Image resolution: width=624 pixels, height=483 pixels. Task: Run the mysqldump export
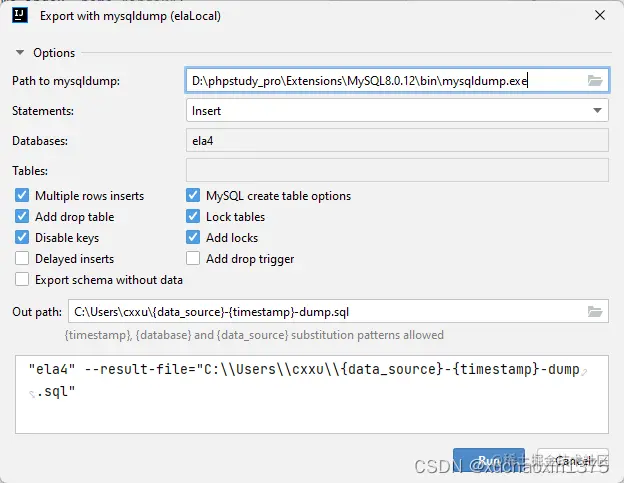(x=489, y=460)
